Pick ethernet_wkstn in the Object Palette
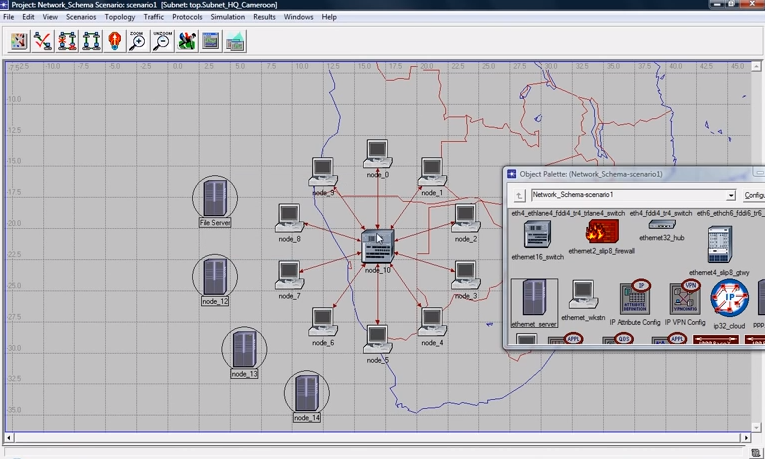This screenshot has width=765, height=459. coord(583,295)
